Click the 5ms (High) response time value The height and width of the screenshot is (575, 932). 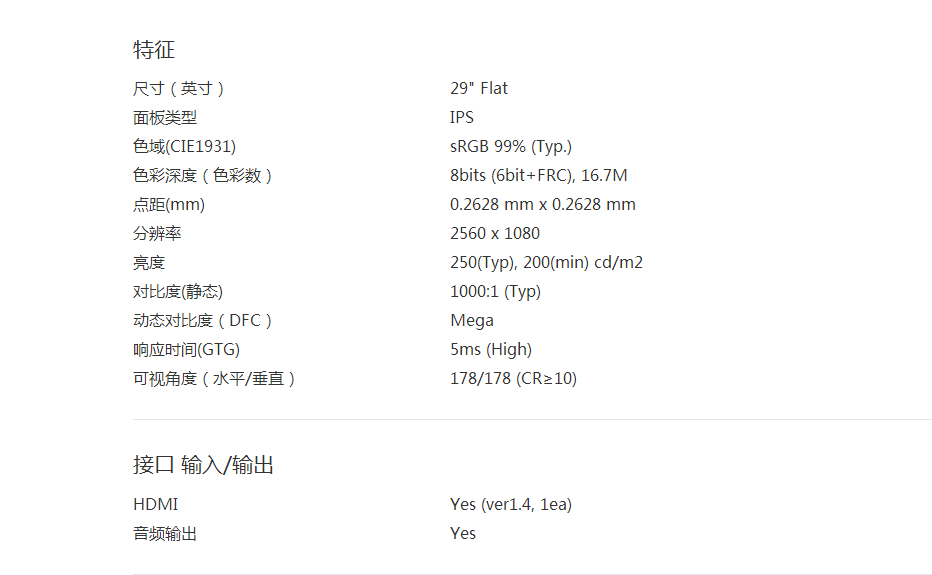click(x=491, y=349)
